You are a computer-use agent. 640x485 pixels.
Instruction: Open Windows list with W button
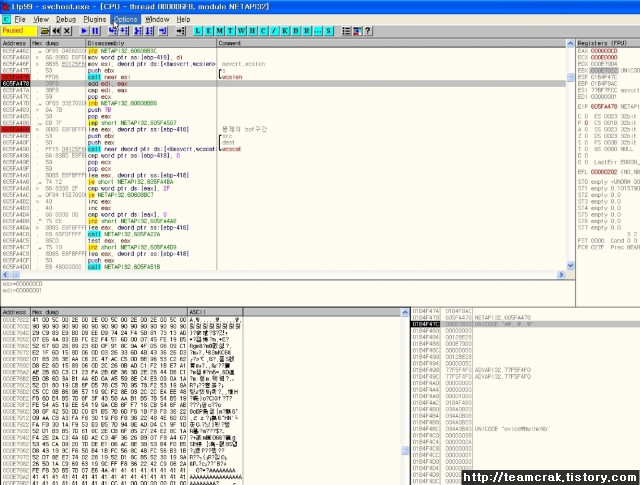pyautogui.click(x=242, y=31)
